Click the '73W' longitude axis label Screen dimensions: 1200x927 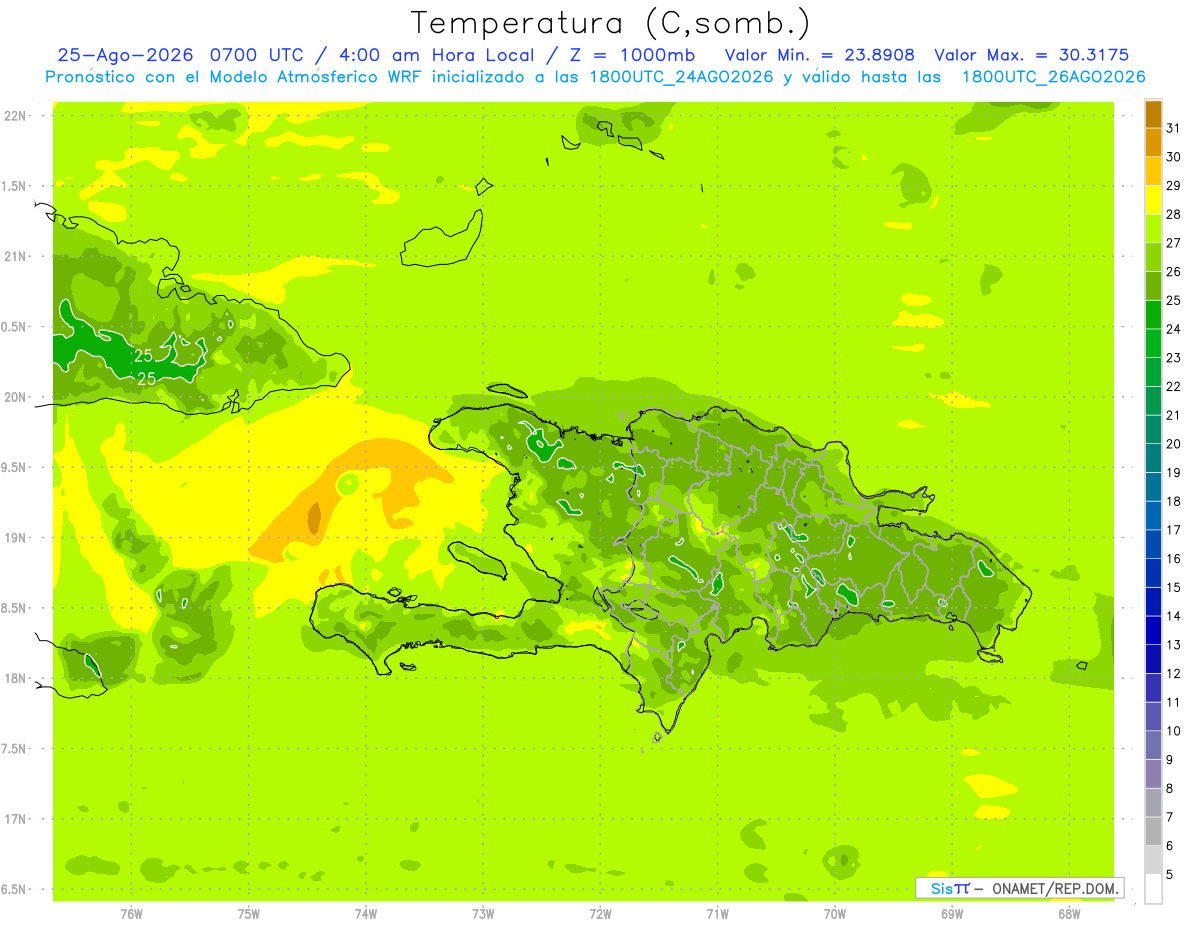(x=483, y=913)
